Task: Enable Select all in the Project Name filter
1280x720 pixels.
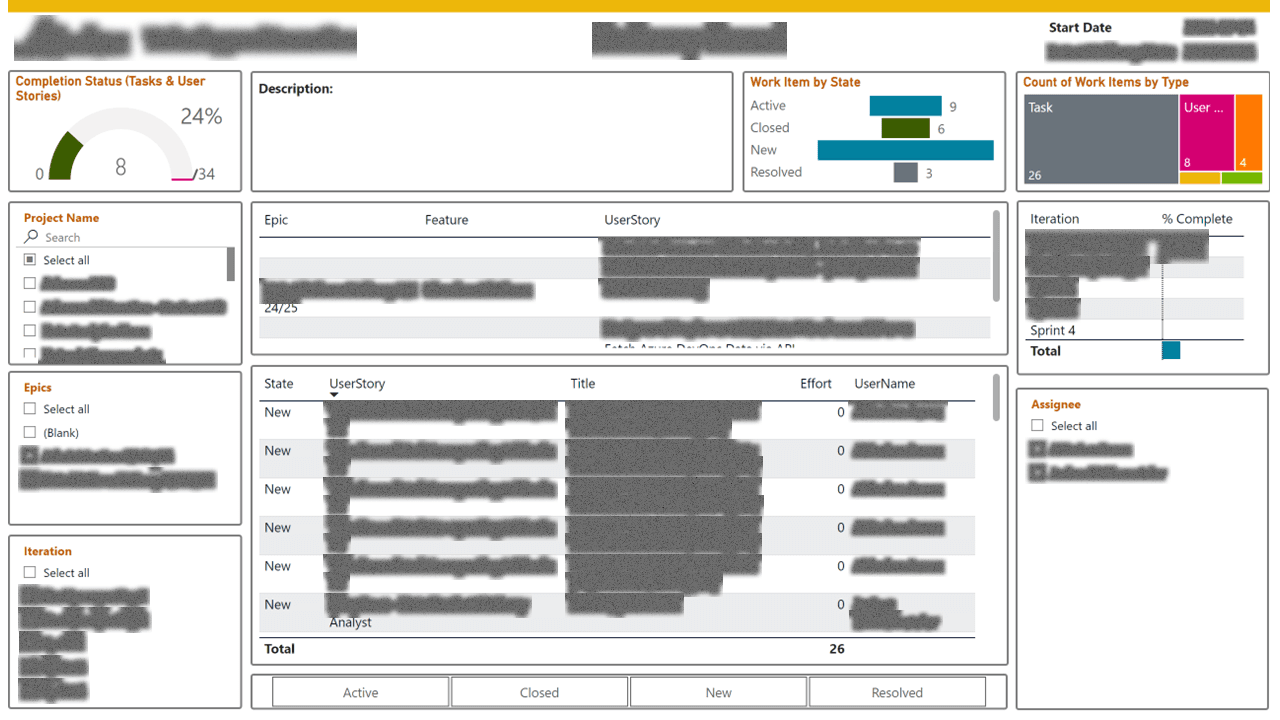Action: [31, 259]
